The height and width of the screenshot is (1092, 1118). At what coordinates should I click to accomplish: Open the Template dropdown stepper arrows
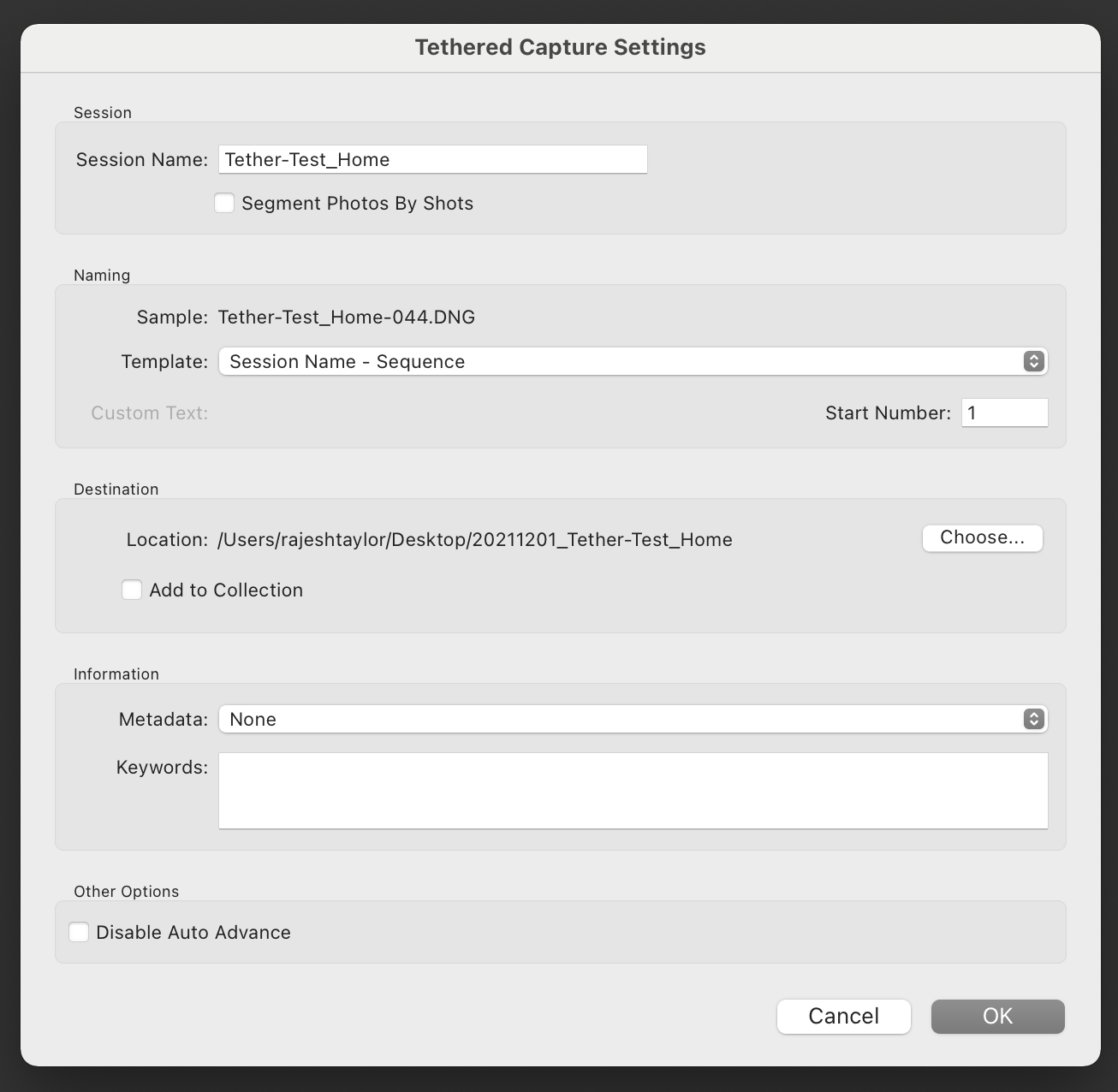(1034, 361)
